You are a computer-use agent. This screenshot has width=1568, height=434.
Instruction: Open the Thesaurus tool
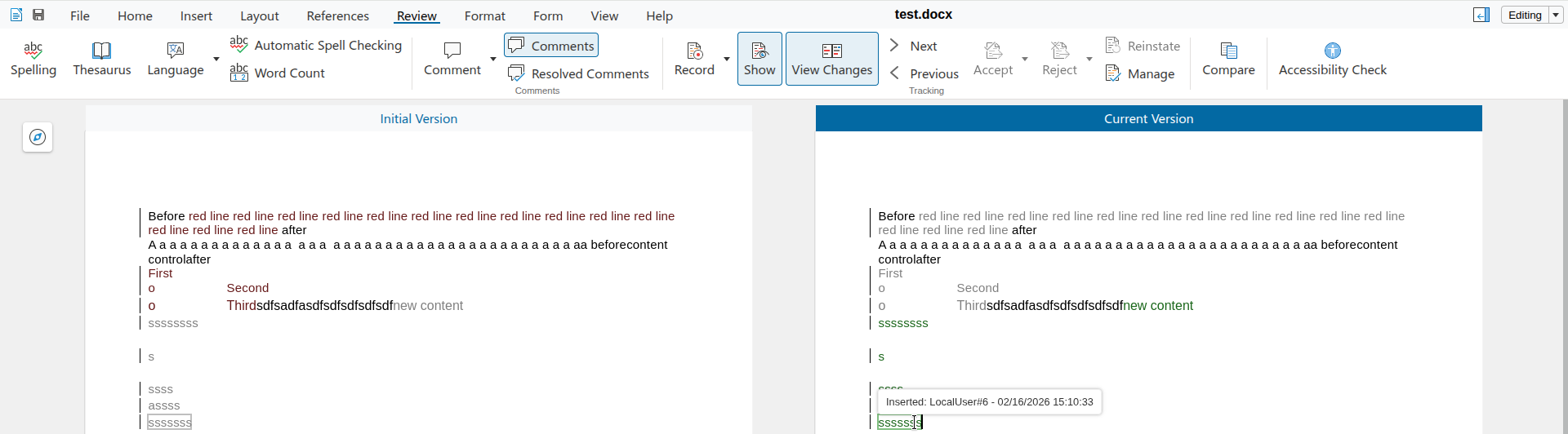point(102,59)
